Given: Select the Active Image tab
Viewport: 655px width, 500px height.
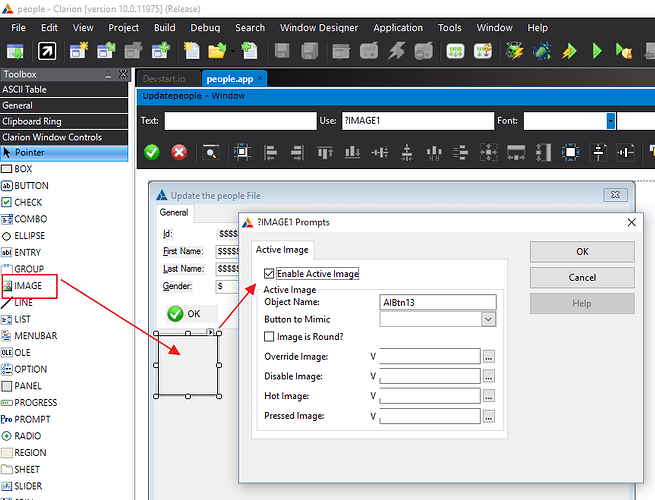Looking at the screenshot, I should point(282,250).
